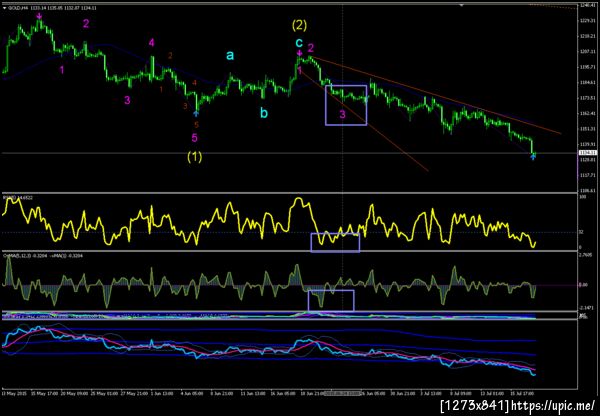Select the steeper lower orange trendline

click(363, 120)
